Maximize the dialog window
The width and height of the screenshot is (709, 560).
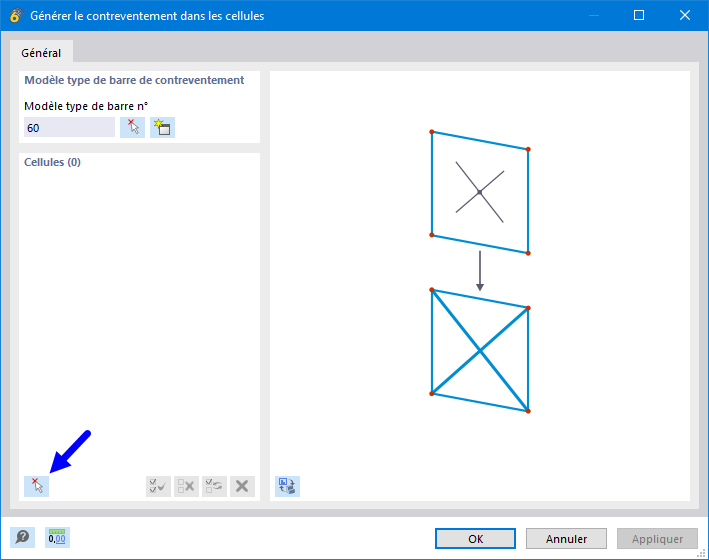(639, 15)
